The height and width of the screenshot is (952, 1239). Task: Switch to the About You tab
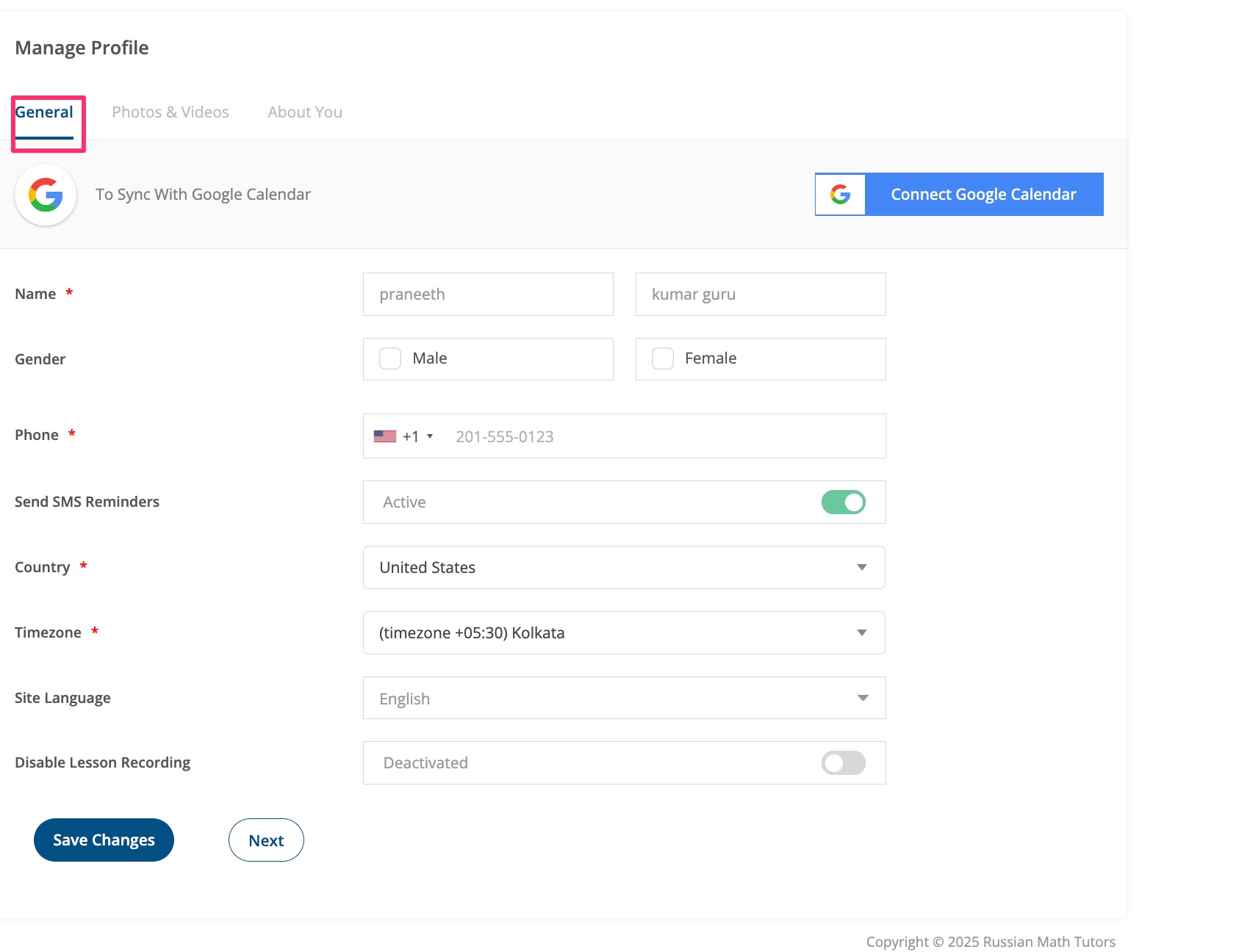[305, 112]
